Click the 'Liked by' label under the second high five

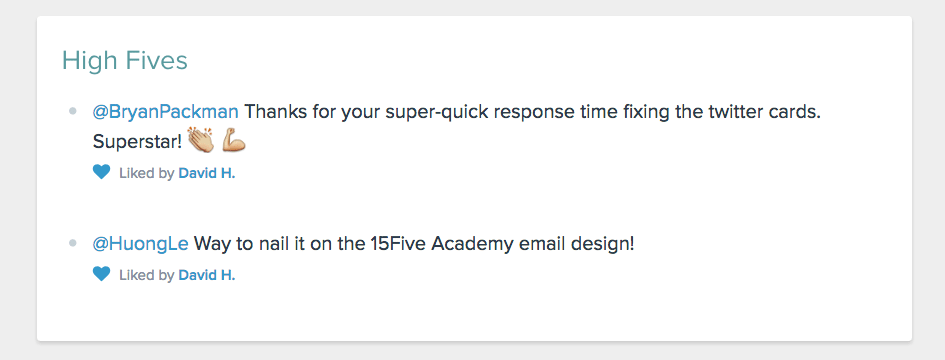click(x=146, y=276)
